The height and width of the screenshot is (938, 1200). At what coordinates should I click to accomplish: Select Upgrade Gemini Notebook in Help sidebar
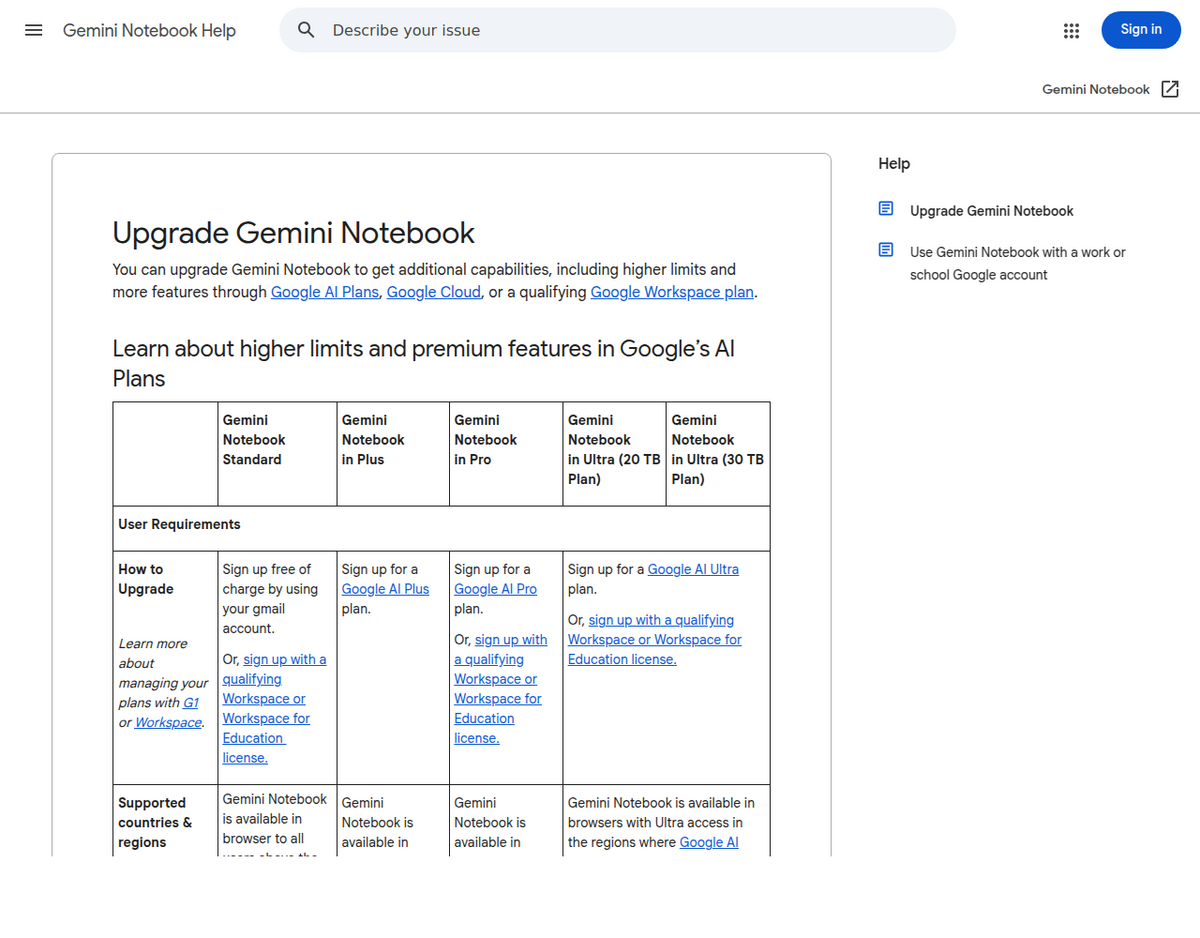point(991,211)
